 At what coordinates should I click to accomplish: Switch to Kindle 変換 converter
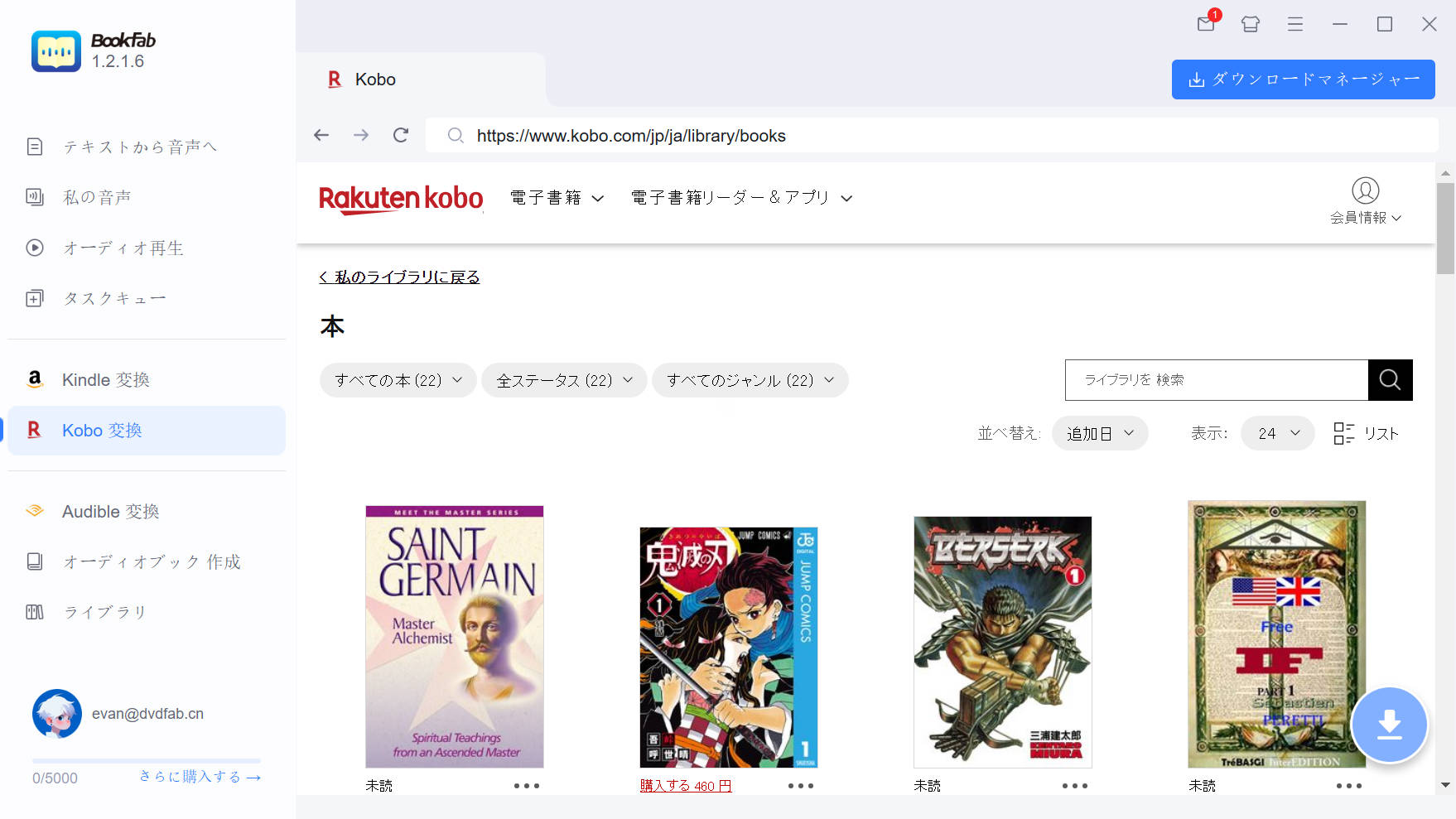105,379
